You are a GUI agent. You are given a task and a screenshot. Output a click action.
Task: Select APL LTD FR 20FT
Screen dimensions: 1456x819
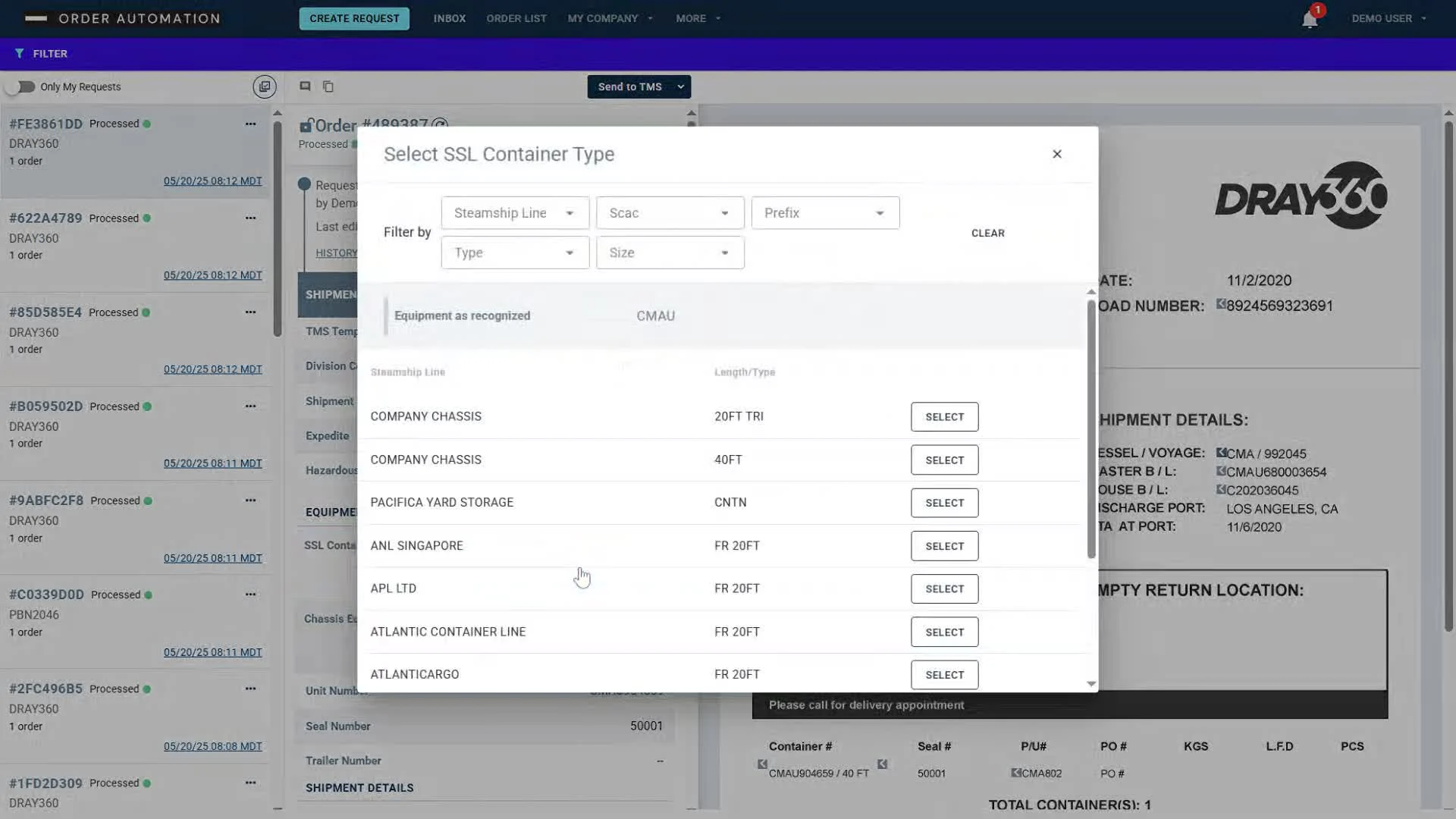[x=944, y=589]
